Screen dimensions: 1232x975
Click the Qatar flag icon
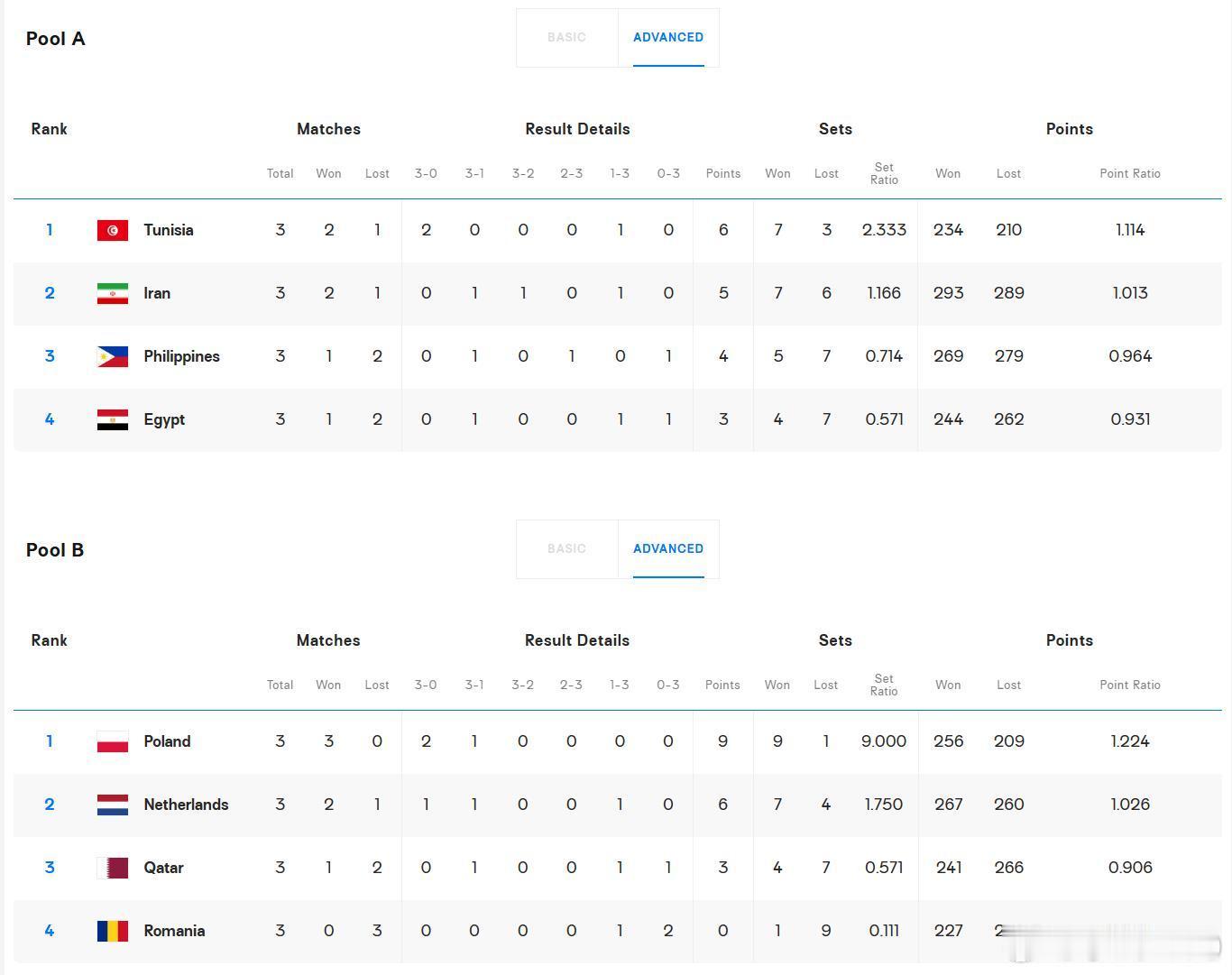tap(113, 868)
